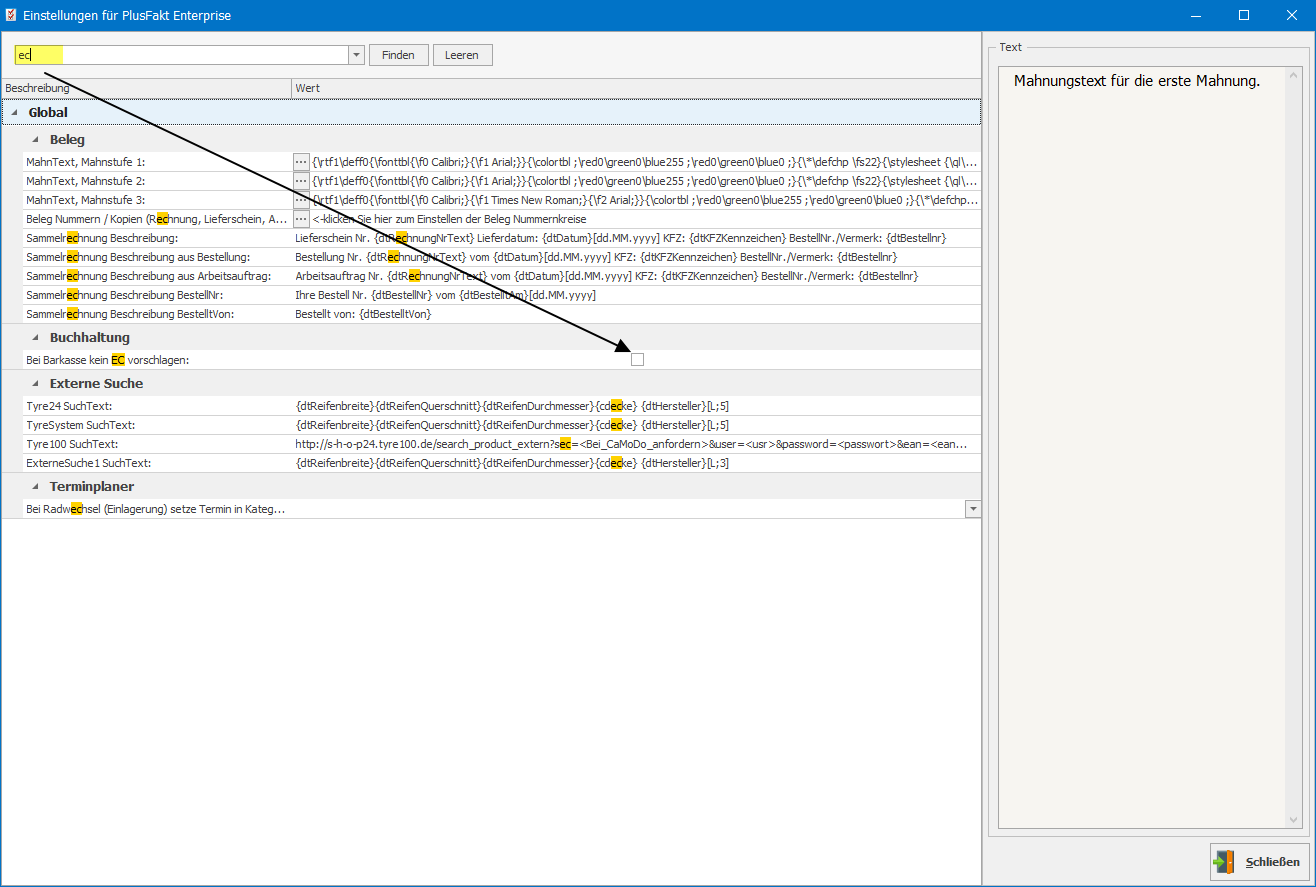1316x887 pixels.
Task: Click value 'Bestellt von: {dtBestelltVon}'
Action: (x=363, y=314)
